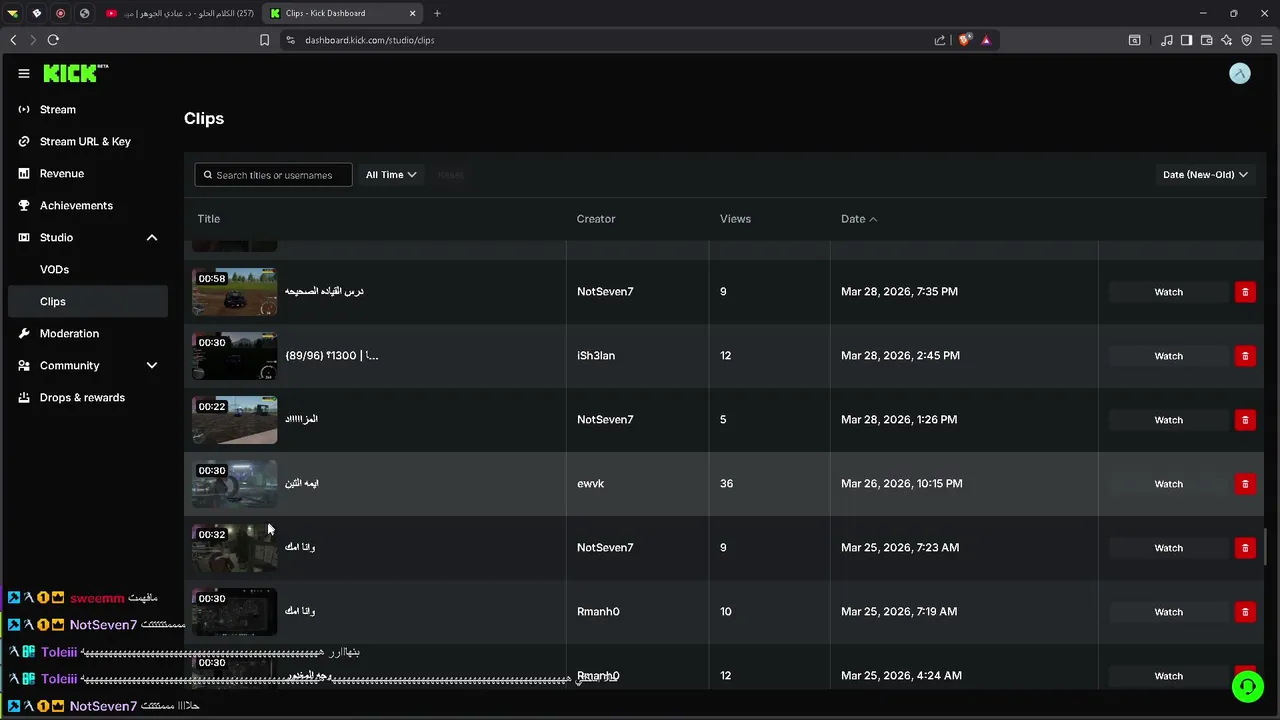The width and height of the screenshot is (1280, 720).
Task: Go to VODs in the sidebar
Action: tap(54, 270)
